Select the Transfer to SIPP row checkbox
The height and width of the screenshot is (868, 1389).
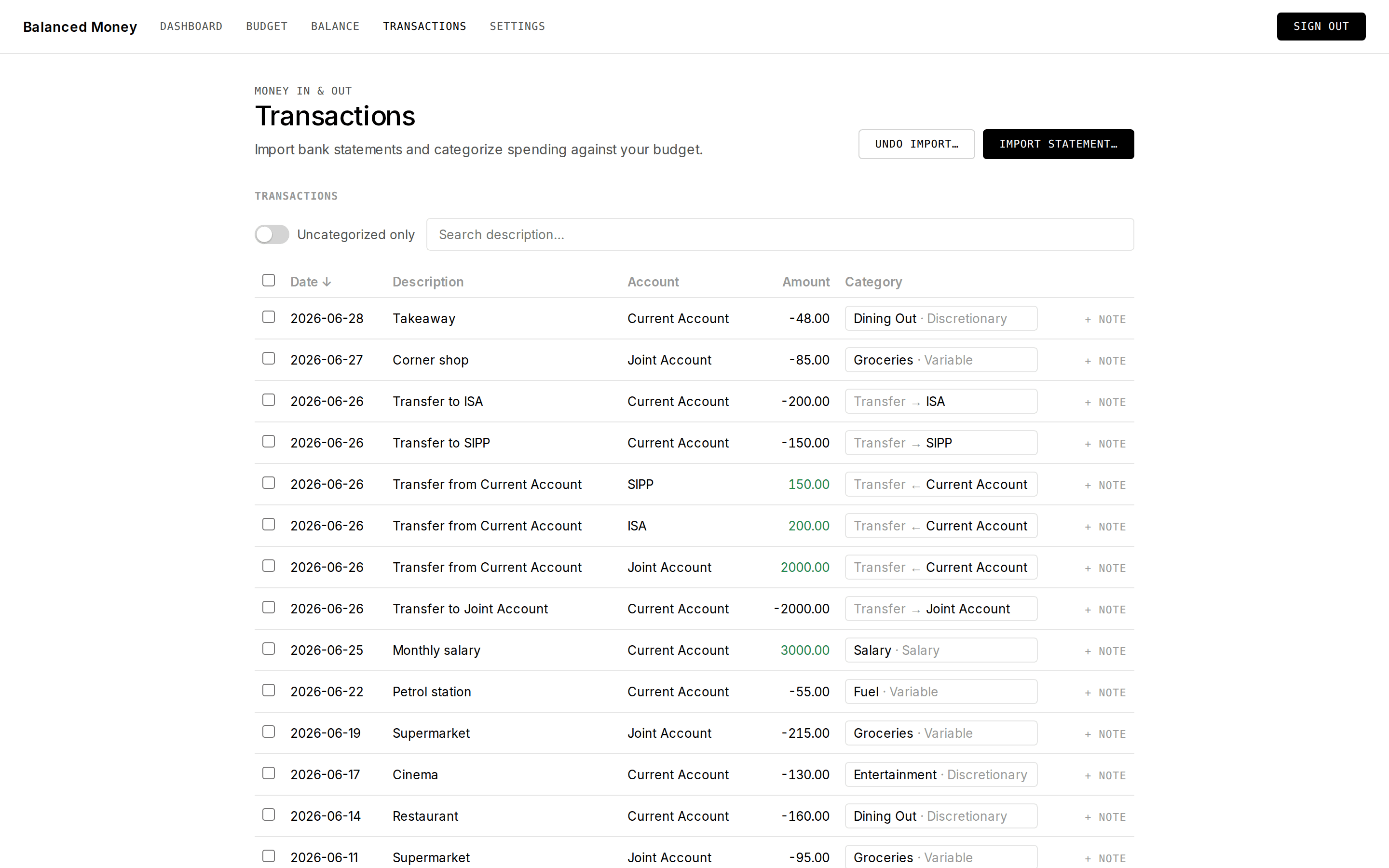pyautogui.click(x=269, y=441)
